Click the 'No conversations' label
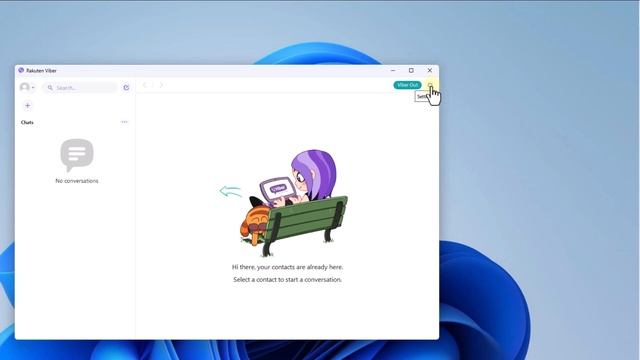Viewport: 640px width, 360px height. [77, 181]
